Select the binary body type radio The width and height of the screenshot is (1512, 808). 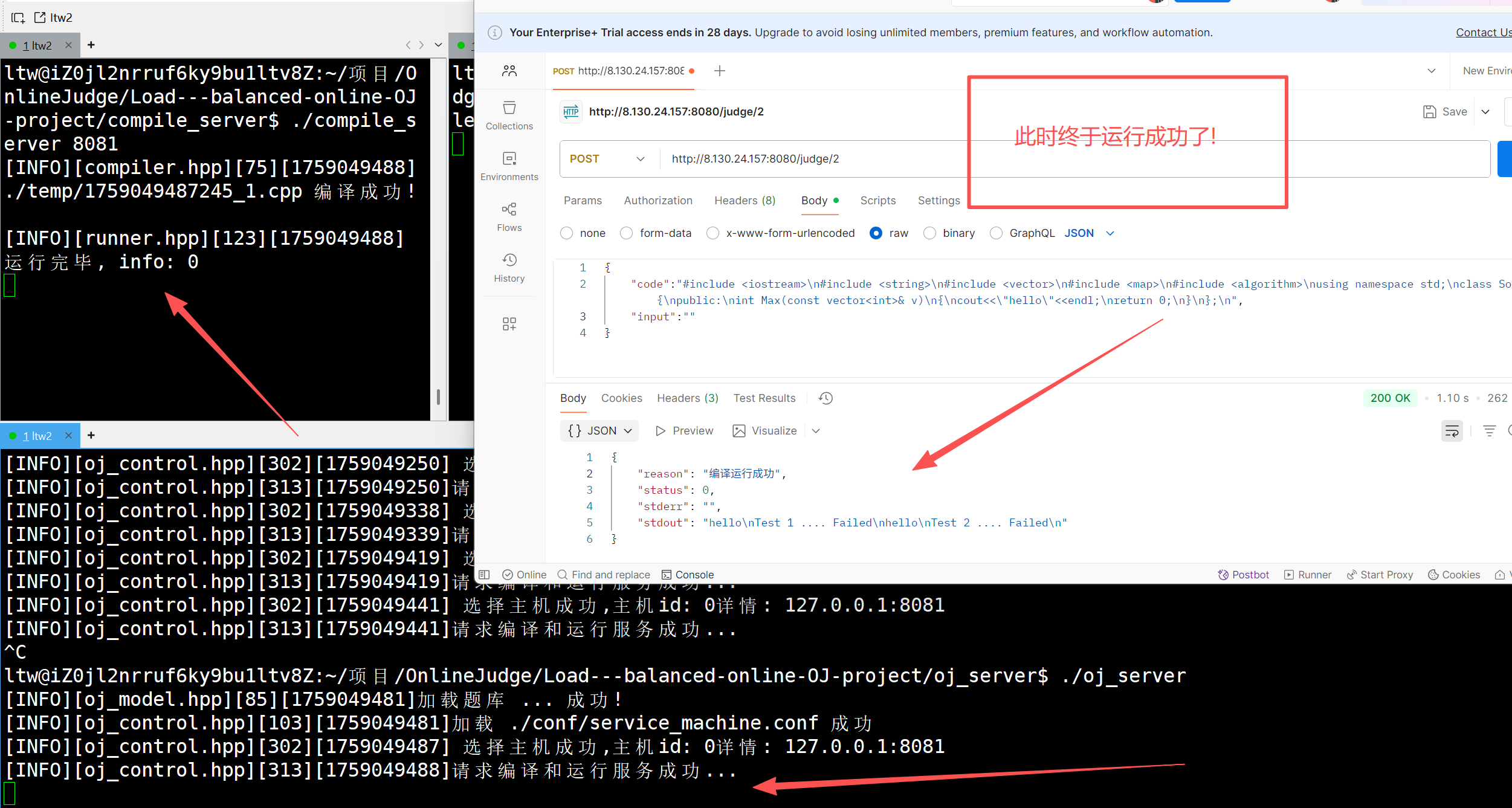click(930, 233)
